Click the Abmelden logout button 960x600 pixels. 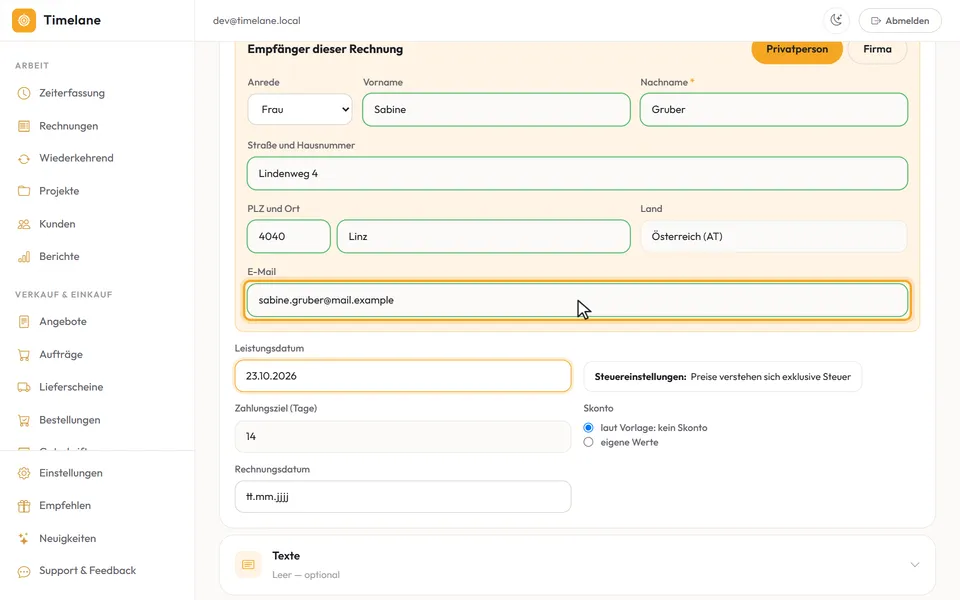tap(900, 20)
